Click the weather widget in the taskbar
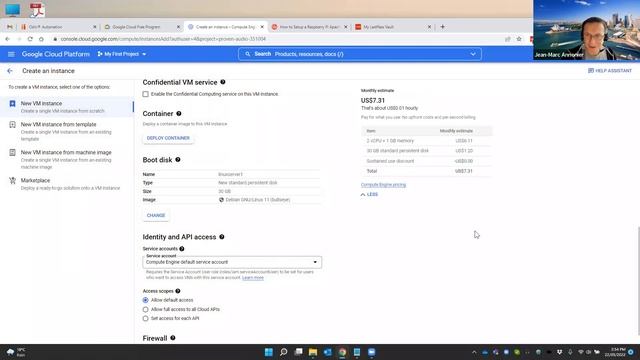This screenshot has width=640, height=360. [x=16, y=352]
